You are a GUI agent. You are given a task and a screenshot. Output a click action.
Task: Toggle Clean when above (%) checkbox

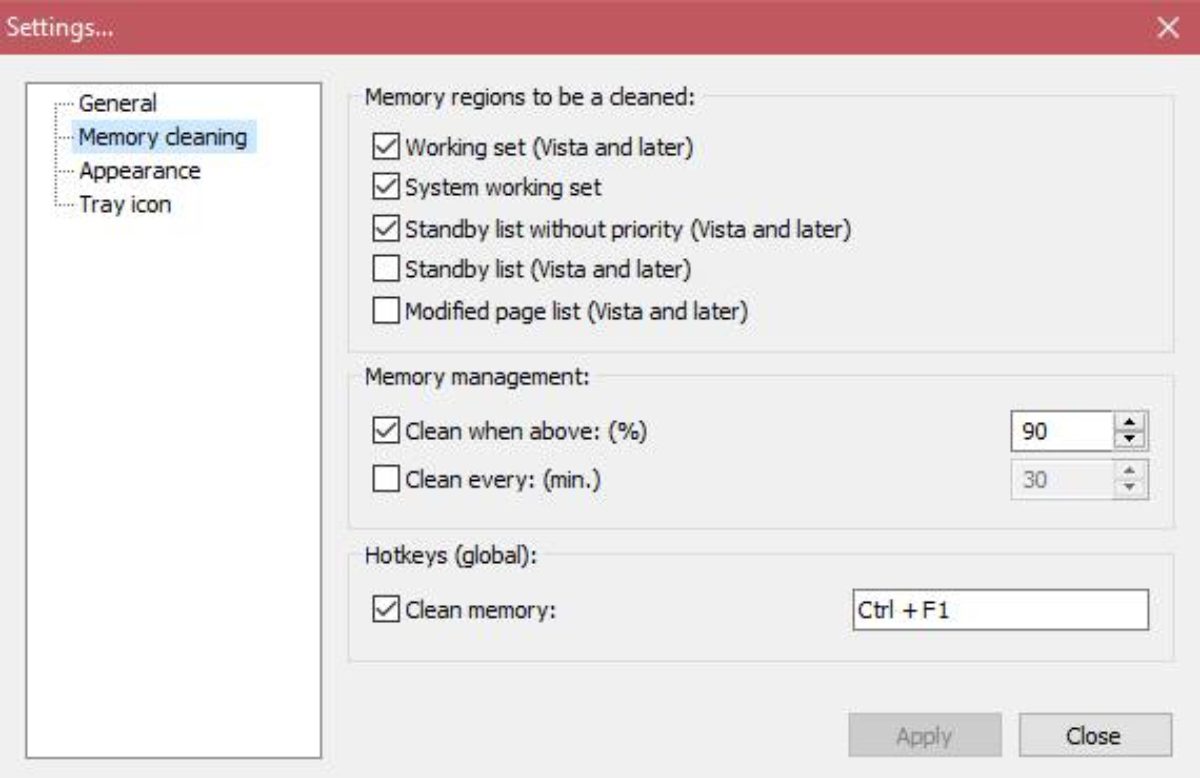pos(385,432)
